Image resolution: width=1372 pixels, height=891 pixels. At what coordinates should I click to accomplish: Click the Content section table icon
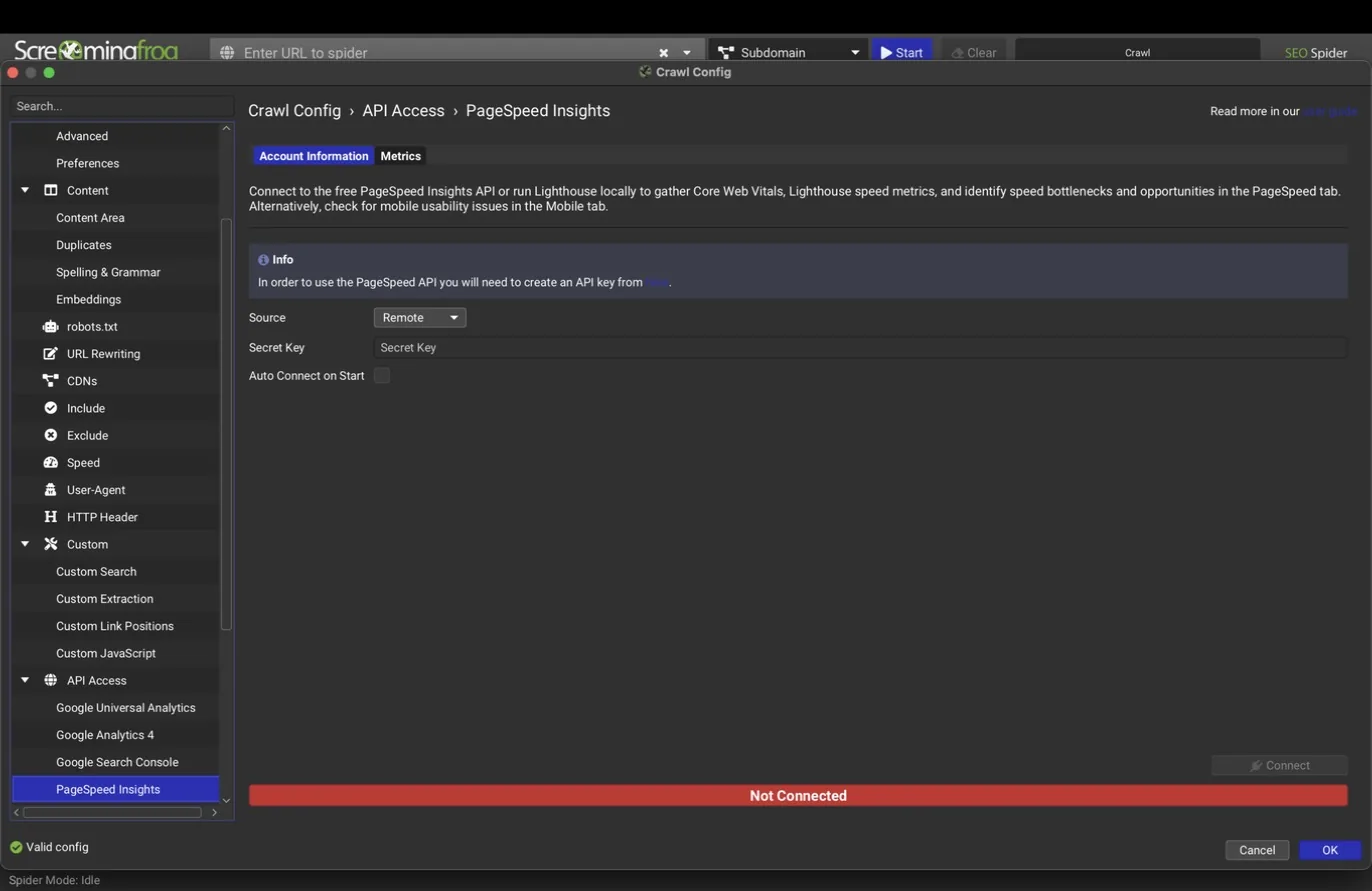[x=50, y=190]
